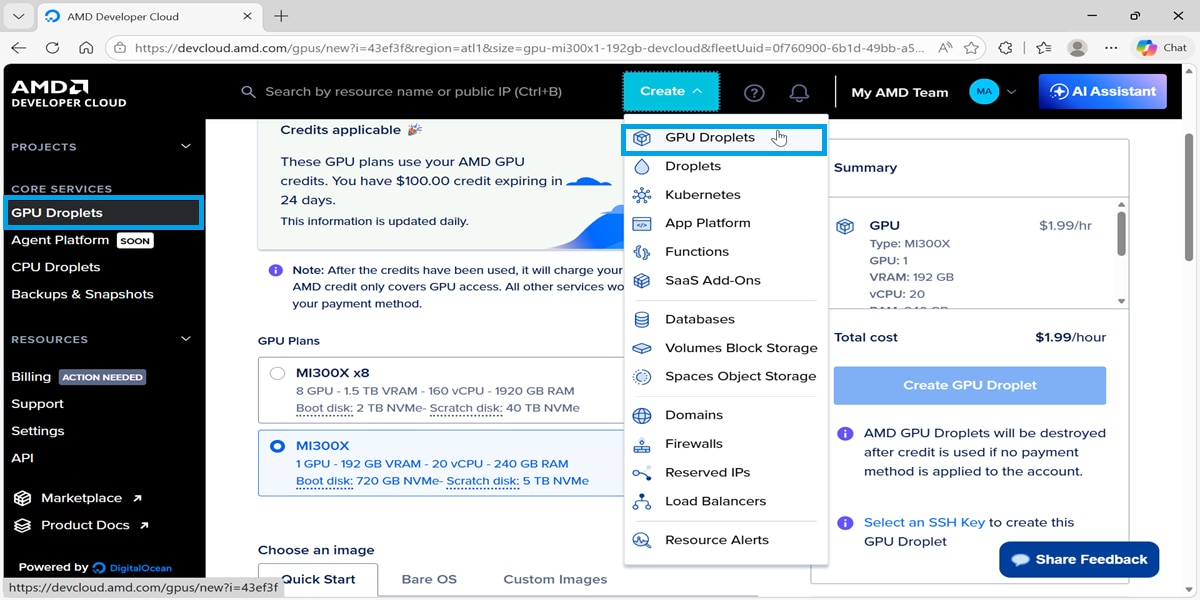Screen dimensions: 1200x600
Task: Select the MI300X single GPU plan radio
Action: [278, 446]
